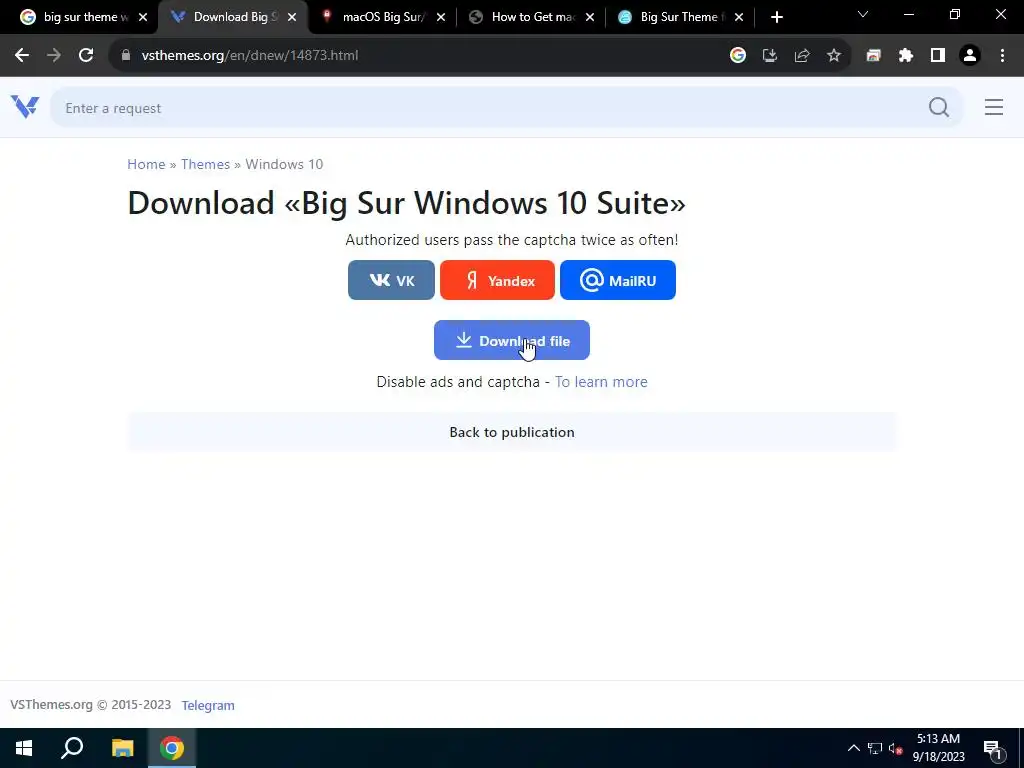Close the 'How to Get mac' tab

coord(590,18)
